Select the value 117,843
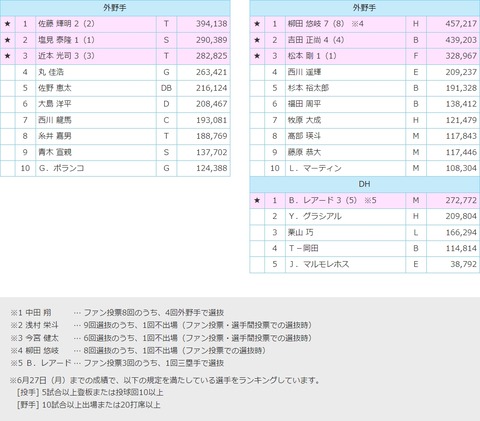 461,136
